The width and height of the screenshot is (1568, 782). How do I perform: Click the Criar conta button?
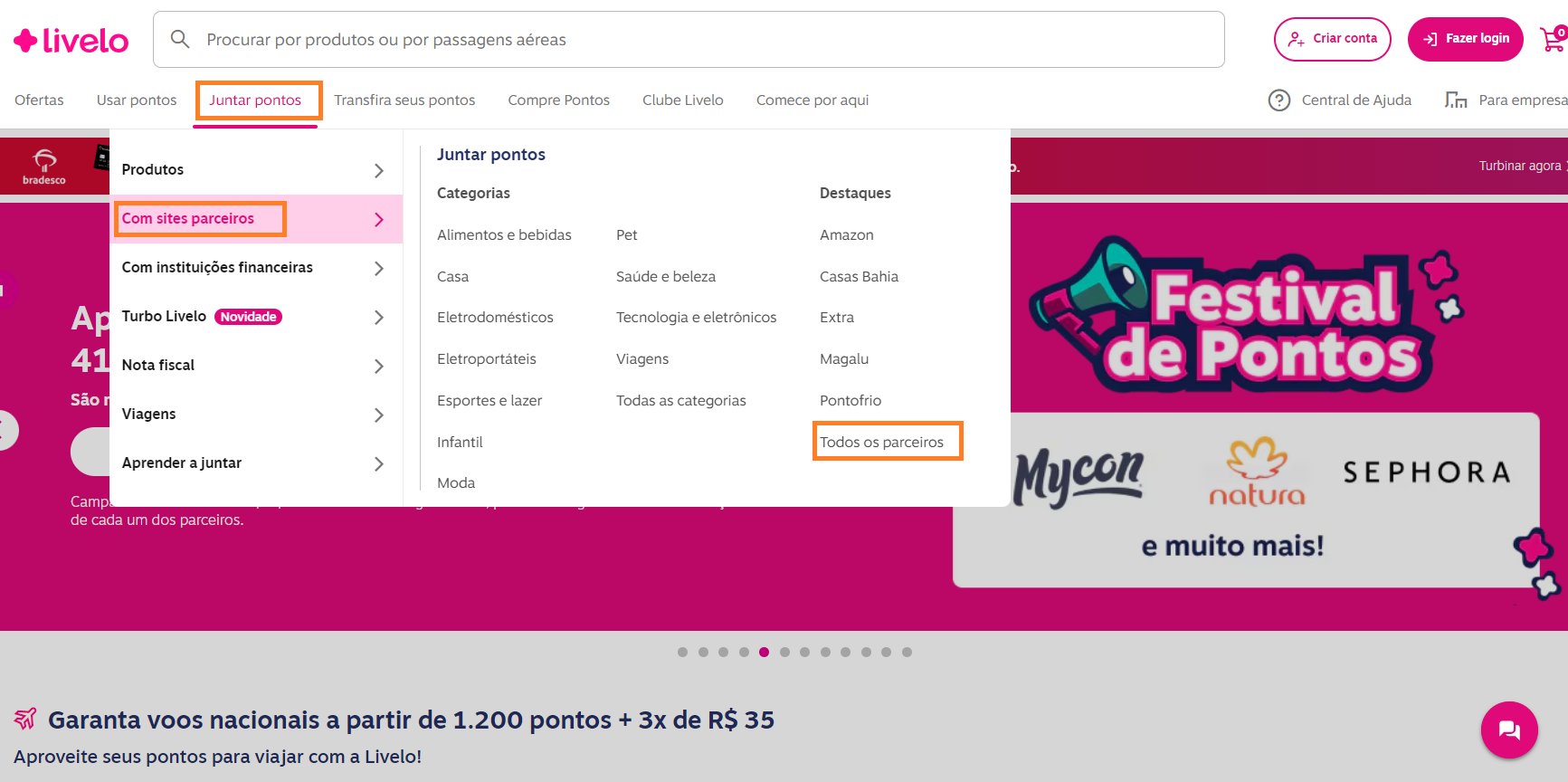click(x=1332, y=39)
